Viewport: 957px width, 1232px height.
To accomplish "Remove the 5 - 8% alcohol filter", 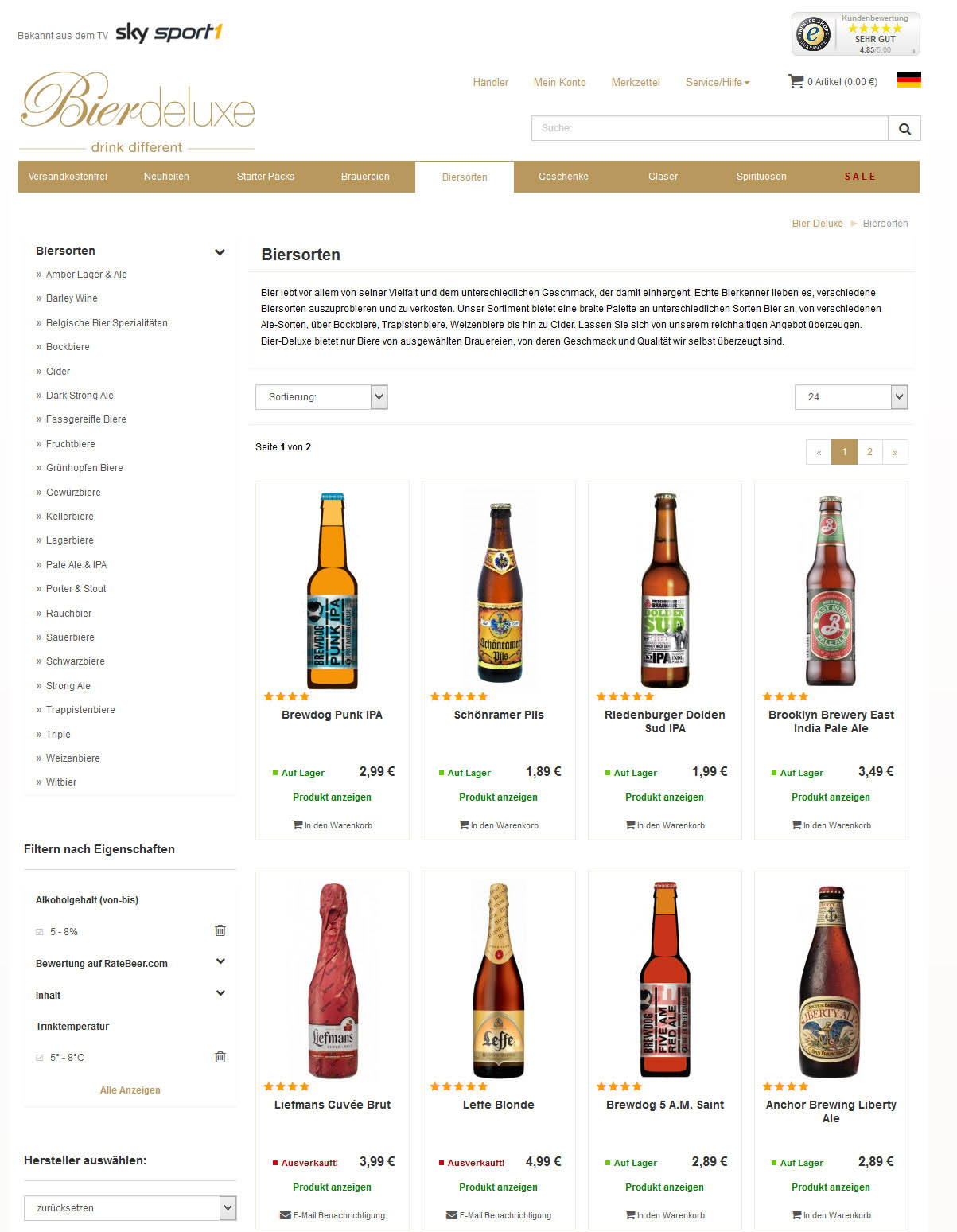I will [220, 930].
